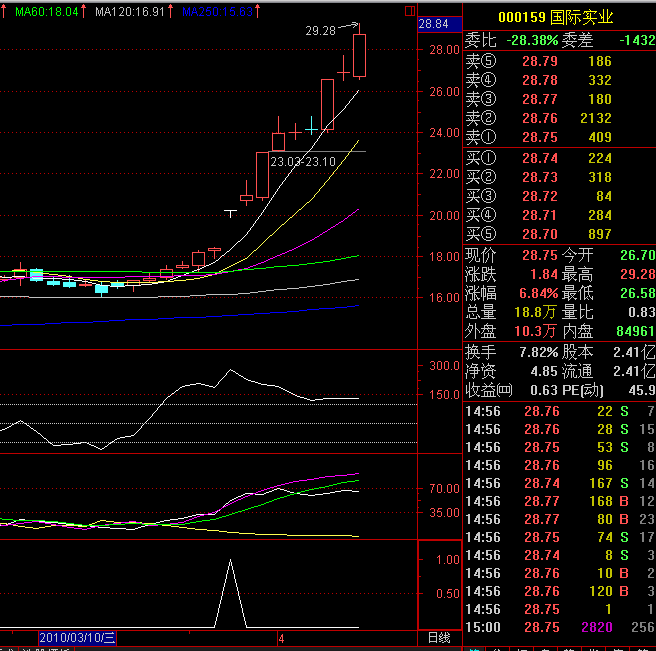
Task: Select the last trade row at 15:00
Action: tap(560, 626)
